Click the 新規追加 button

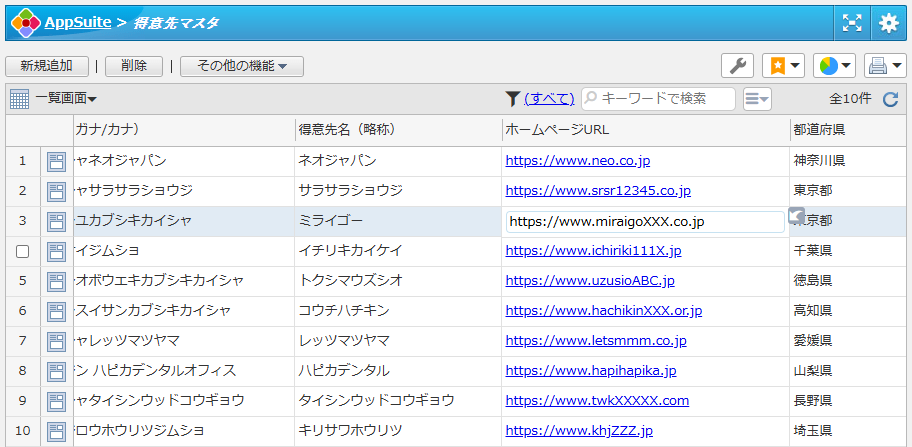click(x=46, y=66)
